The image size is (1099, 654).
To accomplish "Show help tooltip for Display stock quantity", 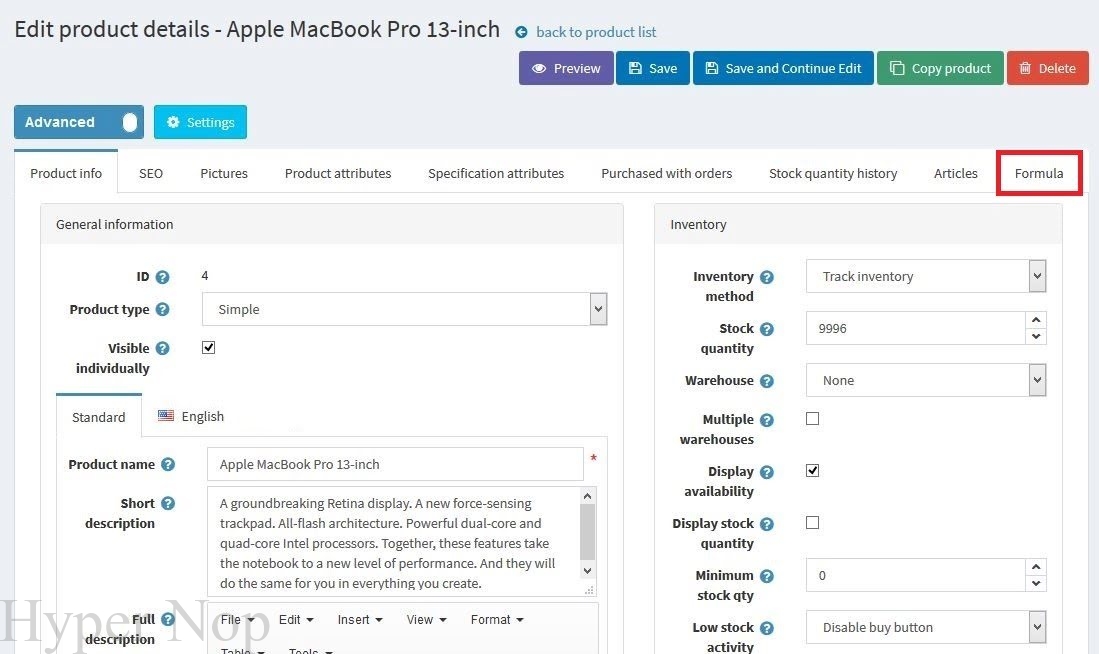I will (x=767, y=524).
